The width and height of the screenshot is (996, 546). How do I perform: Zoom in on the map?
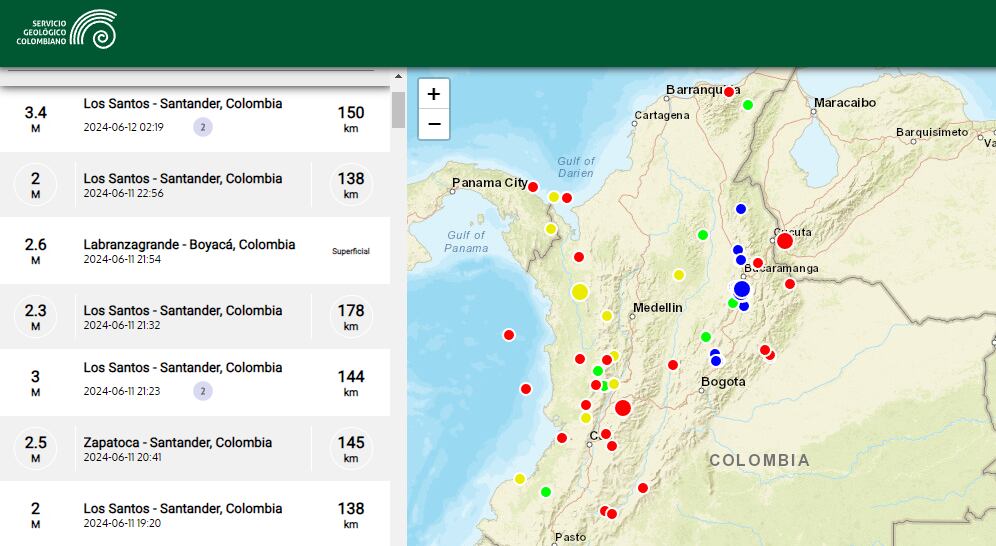[434, 94]
